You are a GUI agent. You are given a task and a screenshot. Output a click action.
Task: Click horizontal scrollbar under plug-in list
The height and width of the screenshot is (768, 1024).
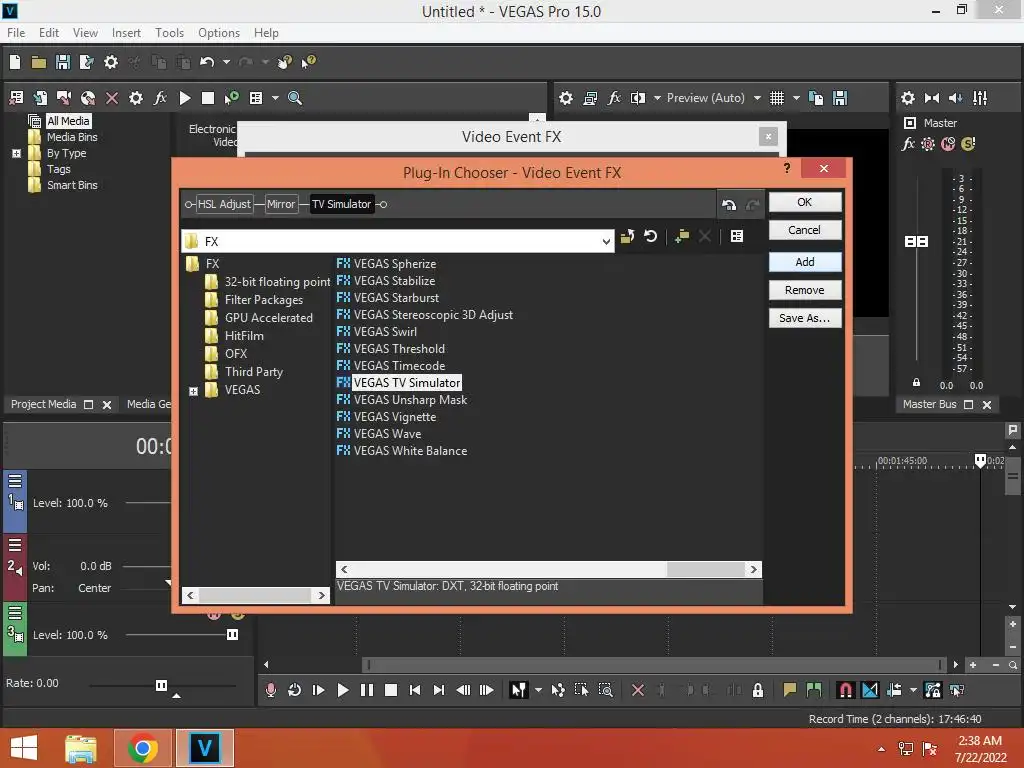[x=549, y=569]
